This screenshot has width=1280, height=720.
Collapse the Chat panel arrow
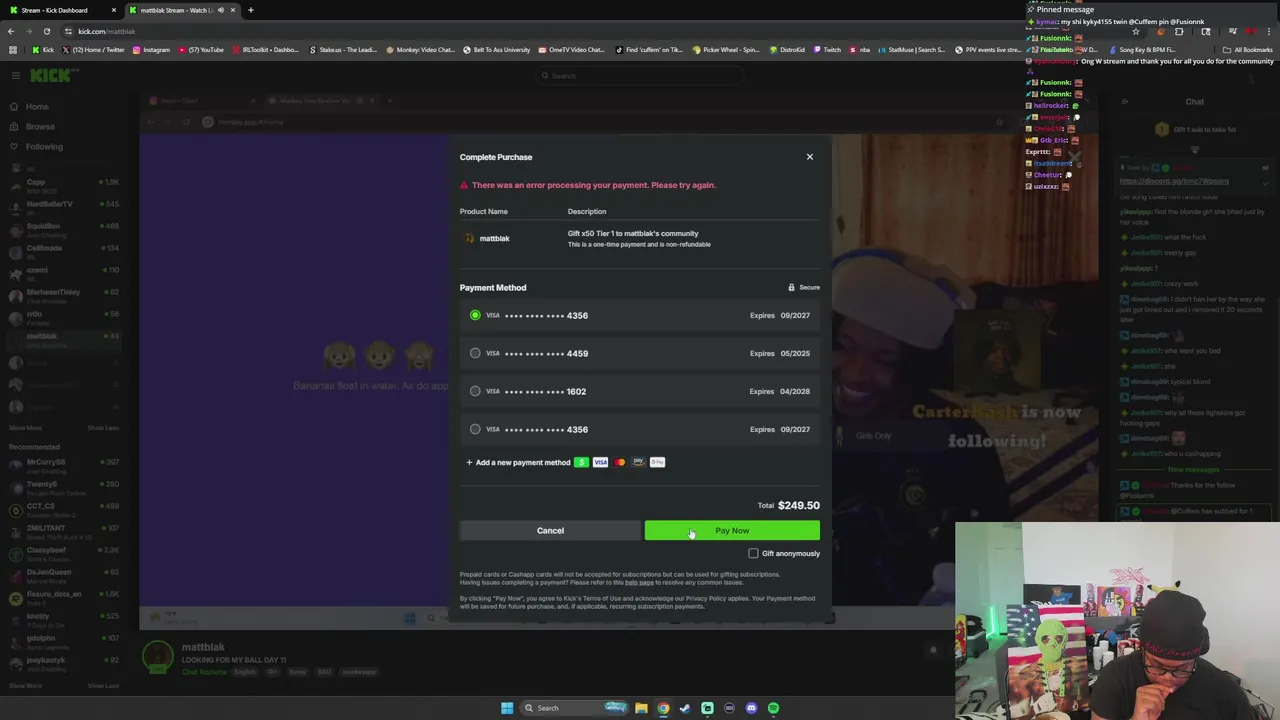pos(1124,102)
